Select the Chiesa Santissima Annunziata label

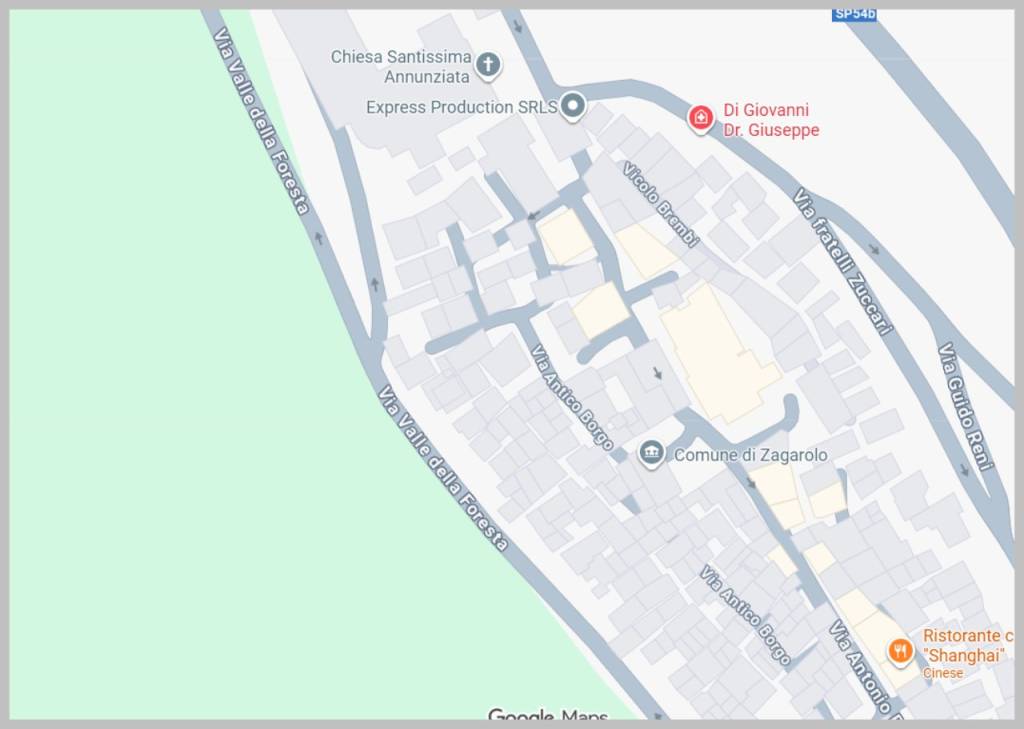click(401, 67)
